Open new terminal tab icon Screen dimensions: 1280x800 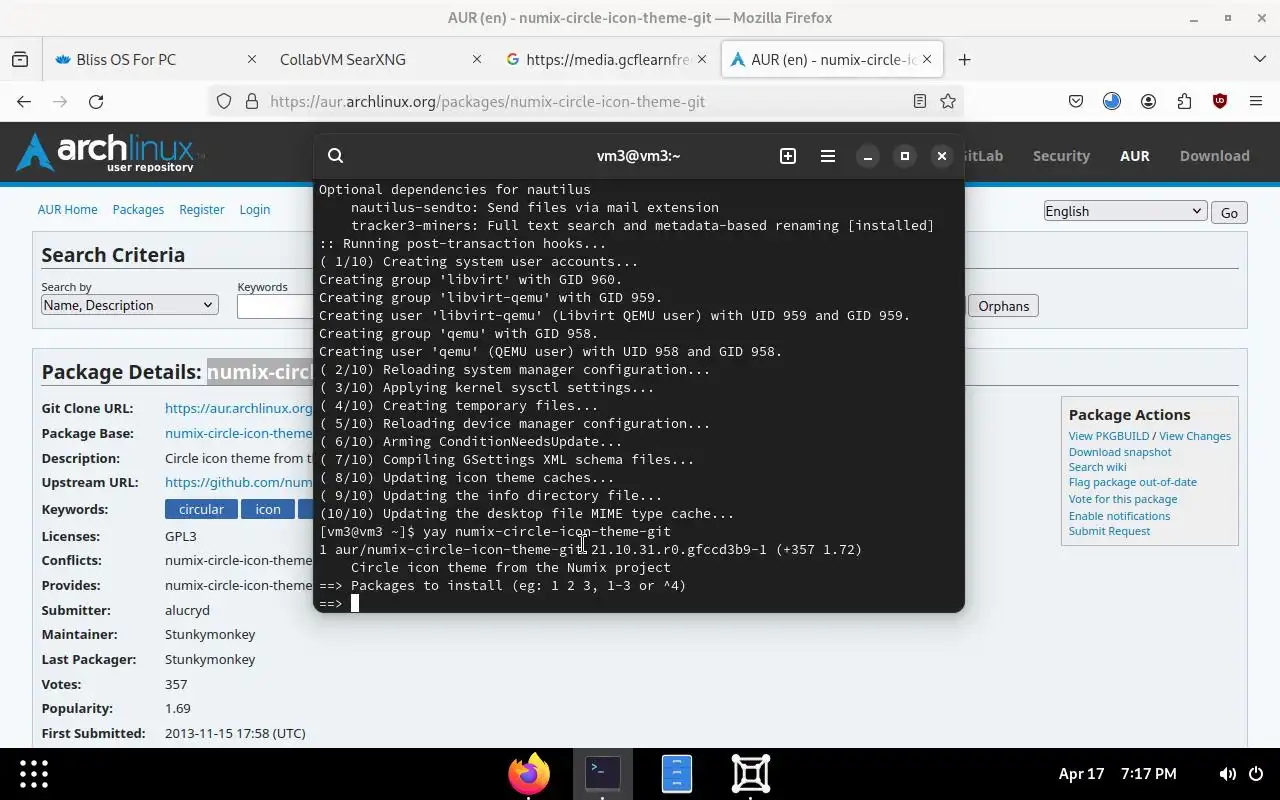click(x=788, y=156)
